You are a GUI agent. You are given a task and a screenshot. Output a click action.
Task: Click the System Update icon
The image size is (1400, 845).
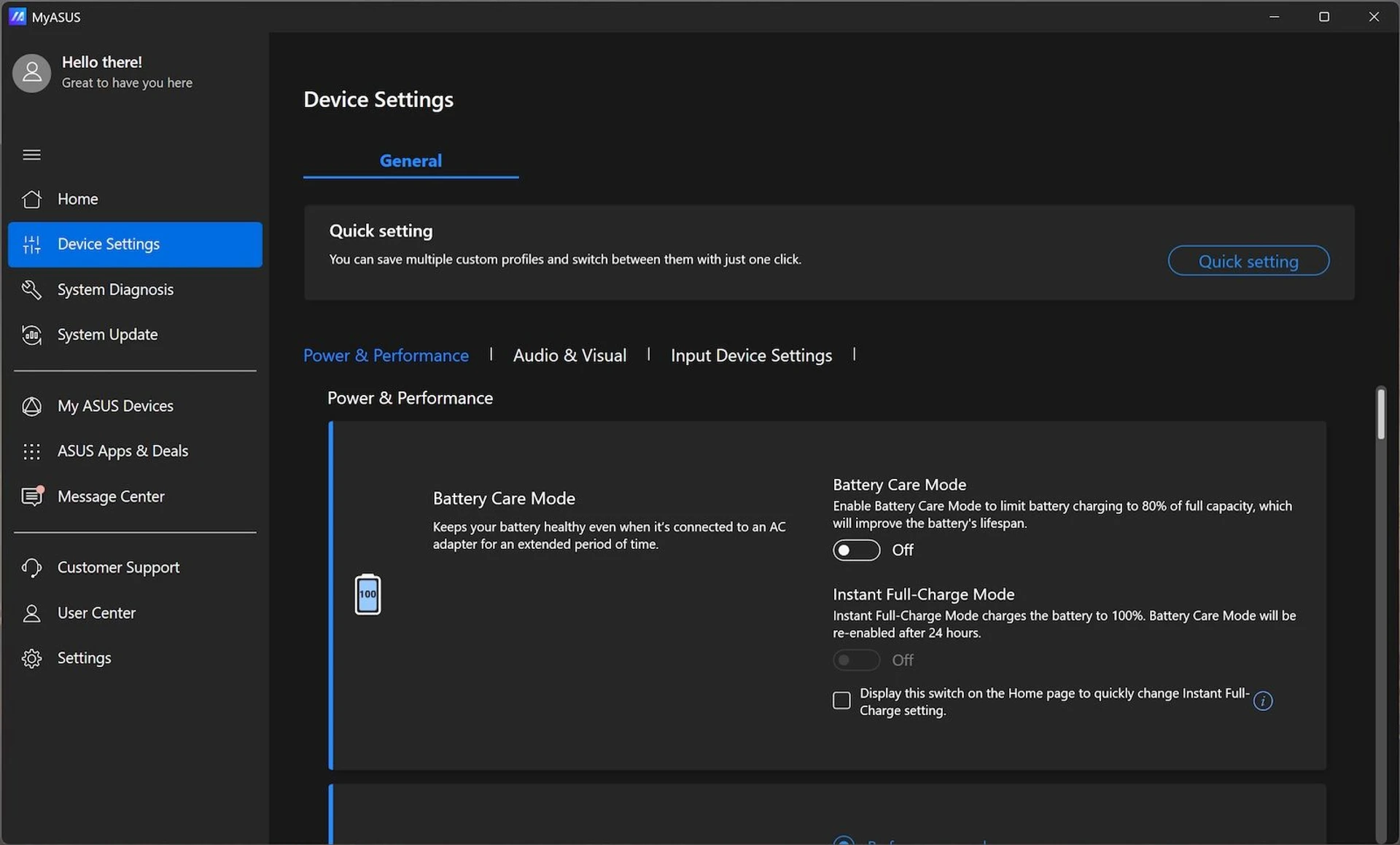click(31, 335)
